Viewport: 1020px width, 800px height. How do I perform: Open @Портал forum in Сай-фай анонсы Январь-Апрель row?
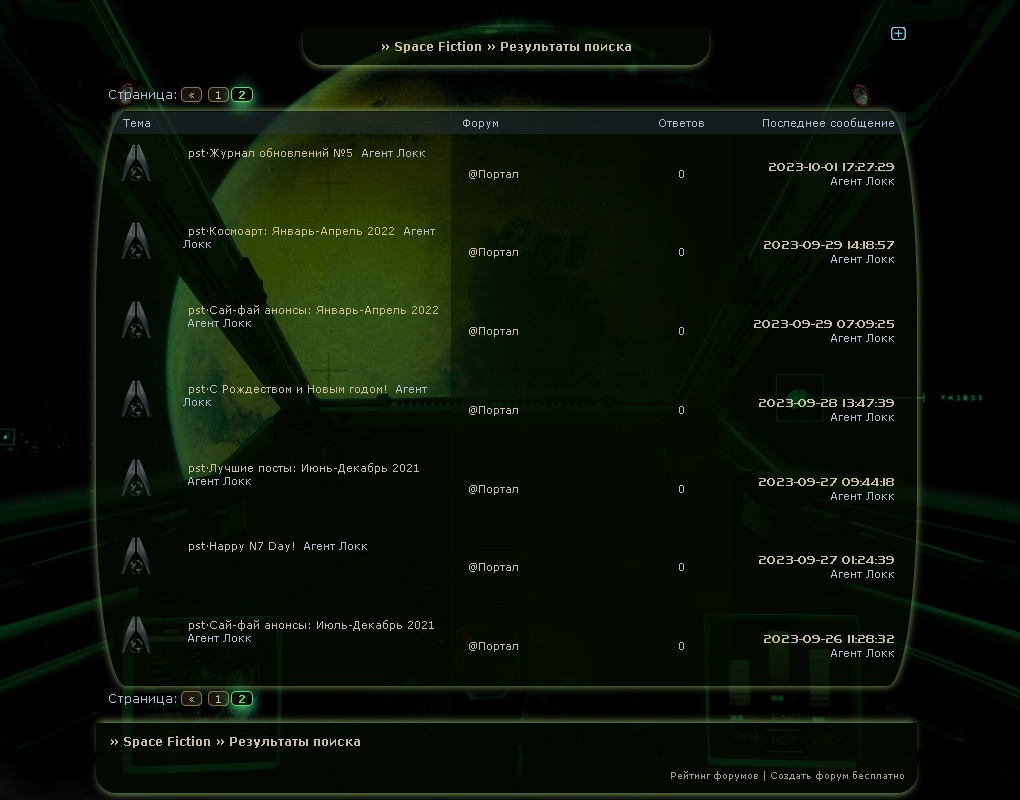click(x=493, y=331)
